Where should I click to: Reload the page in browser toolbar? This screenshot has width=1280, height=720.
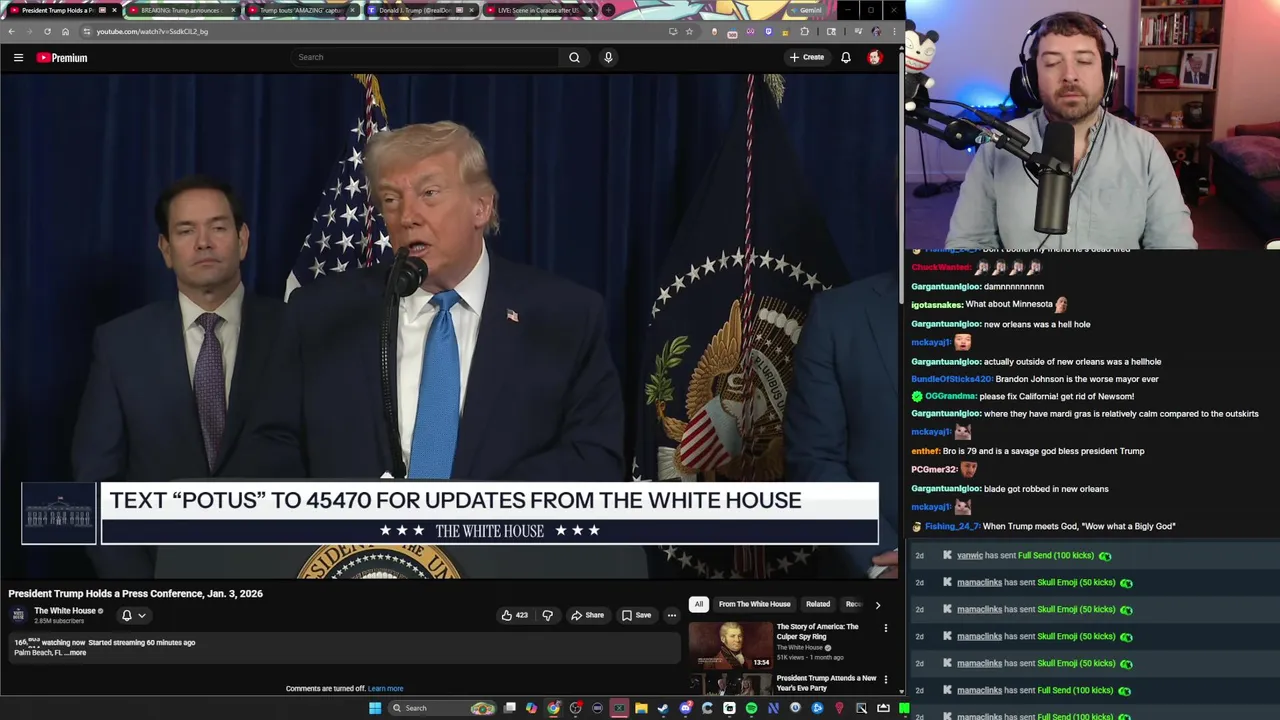pos(47,31)
